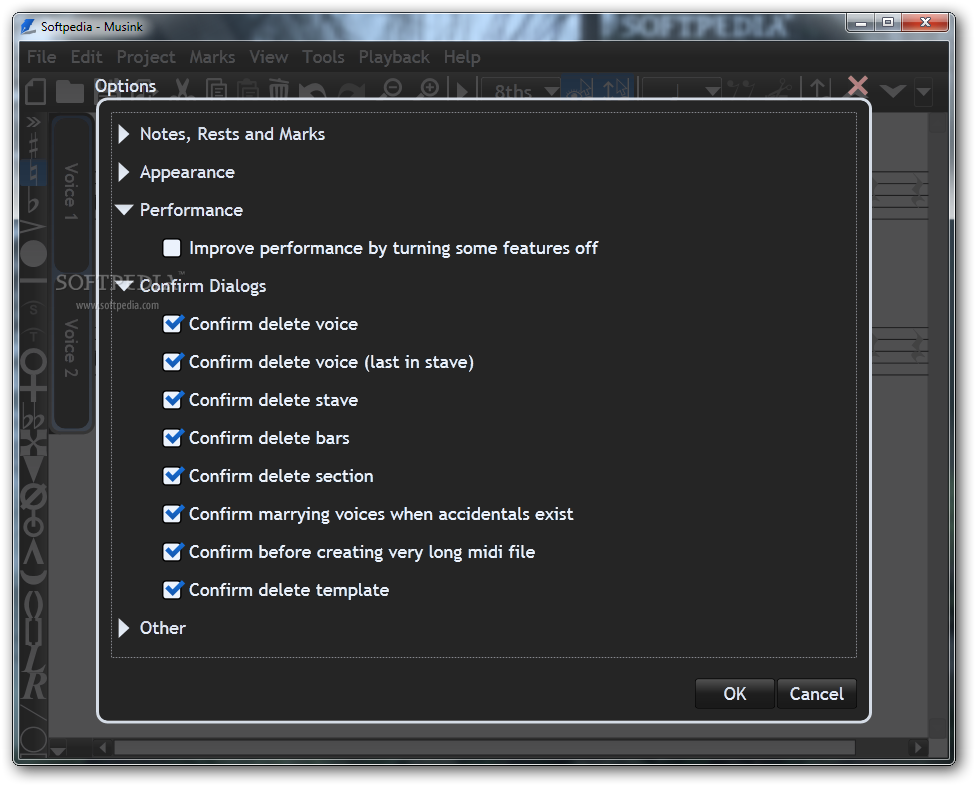Select the Voice 1 tab
976x786 pixels.
[72, 193]
